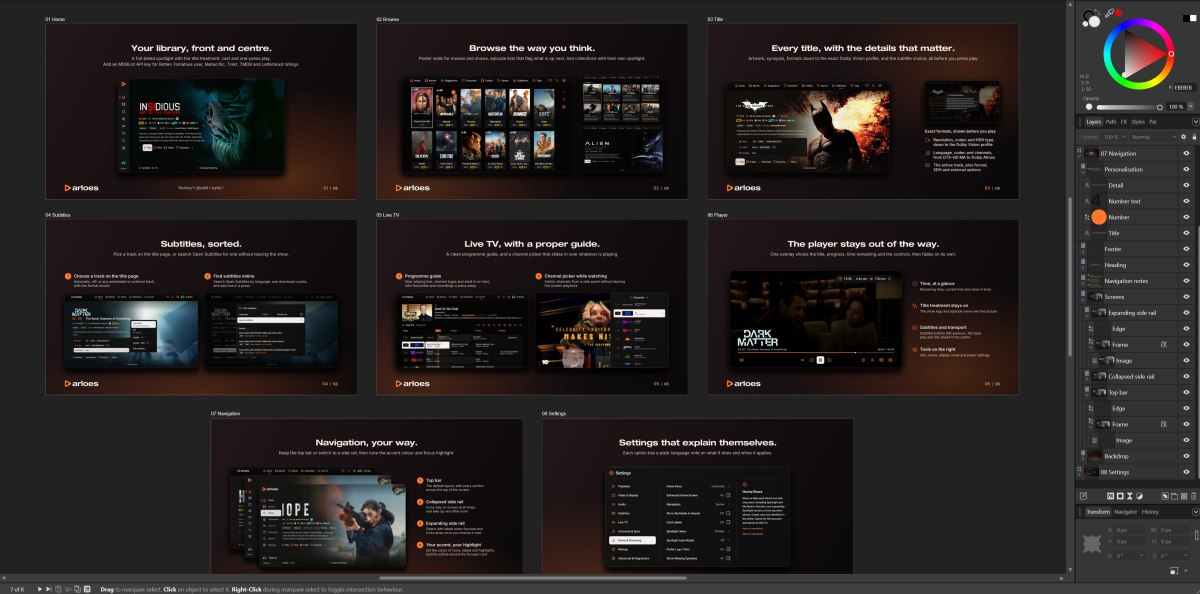Expand the Navigation notes group
1200x594 pixels.
(1083, 284)
